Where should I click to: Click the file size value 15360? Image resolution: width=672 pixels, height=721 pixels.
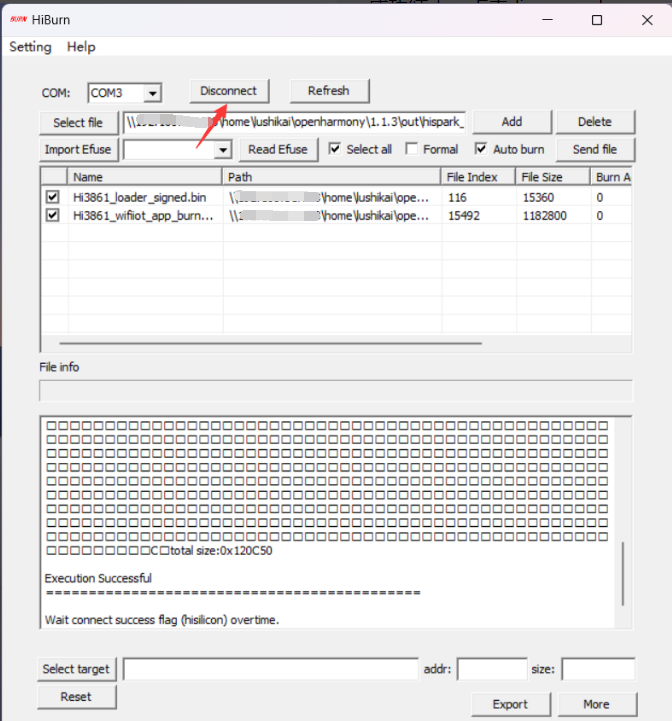[x=538, y=198]
